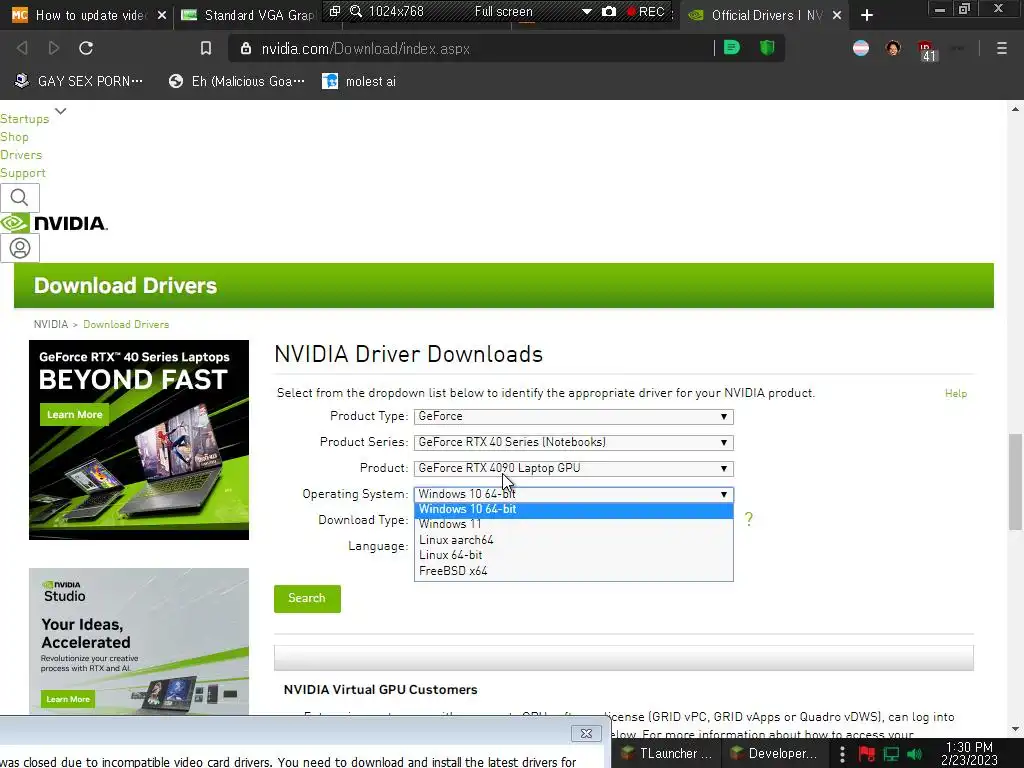Open the 'Eh (Malicious Goa…' bookmark
Image resolution: width=1024 pixels, height=768 pixels.
[x=236, y=81]
